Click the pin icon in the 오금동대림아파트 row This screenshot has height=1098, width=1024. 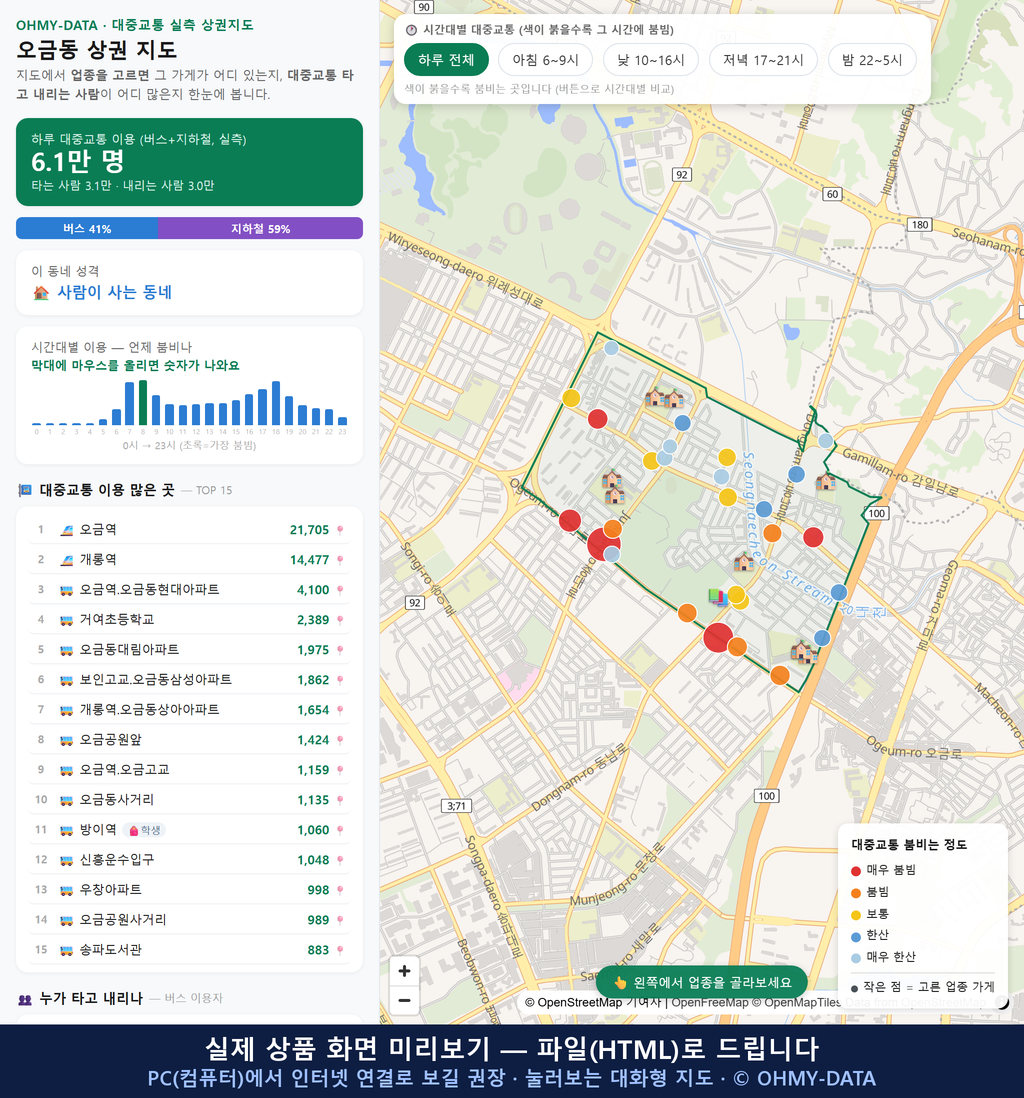[x=340, y=650]
